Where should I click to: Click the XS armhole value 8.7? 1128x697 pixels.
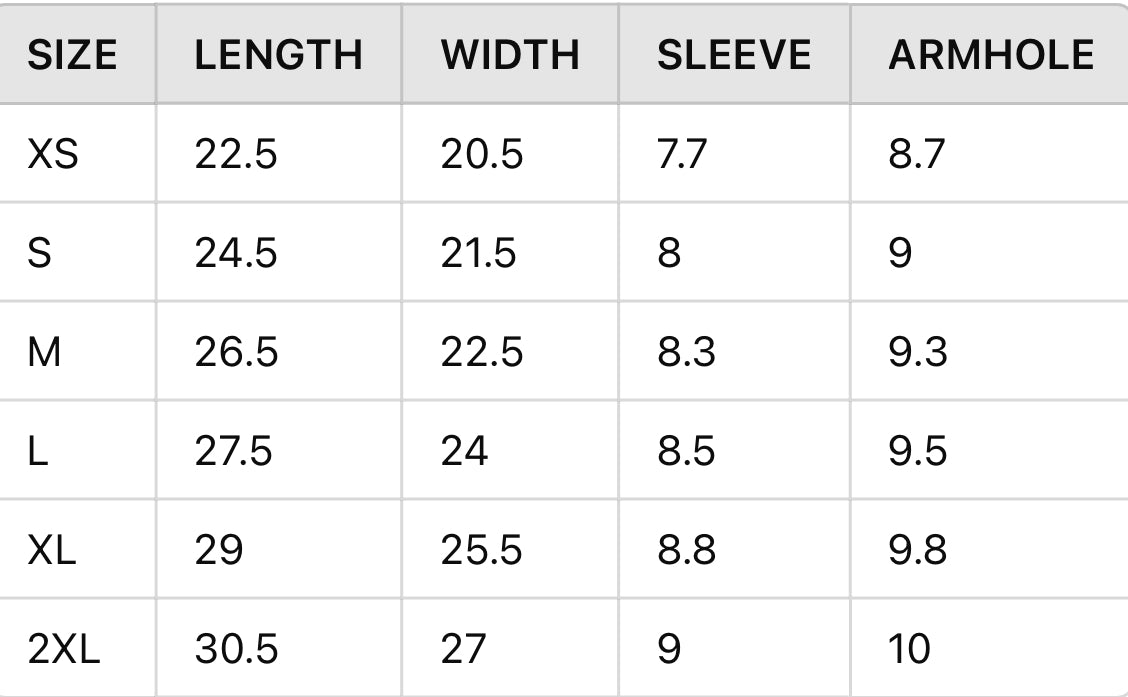click(916, 154)
